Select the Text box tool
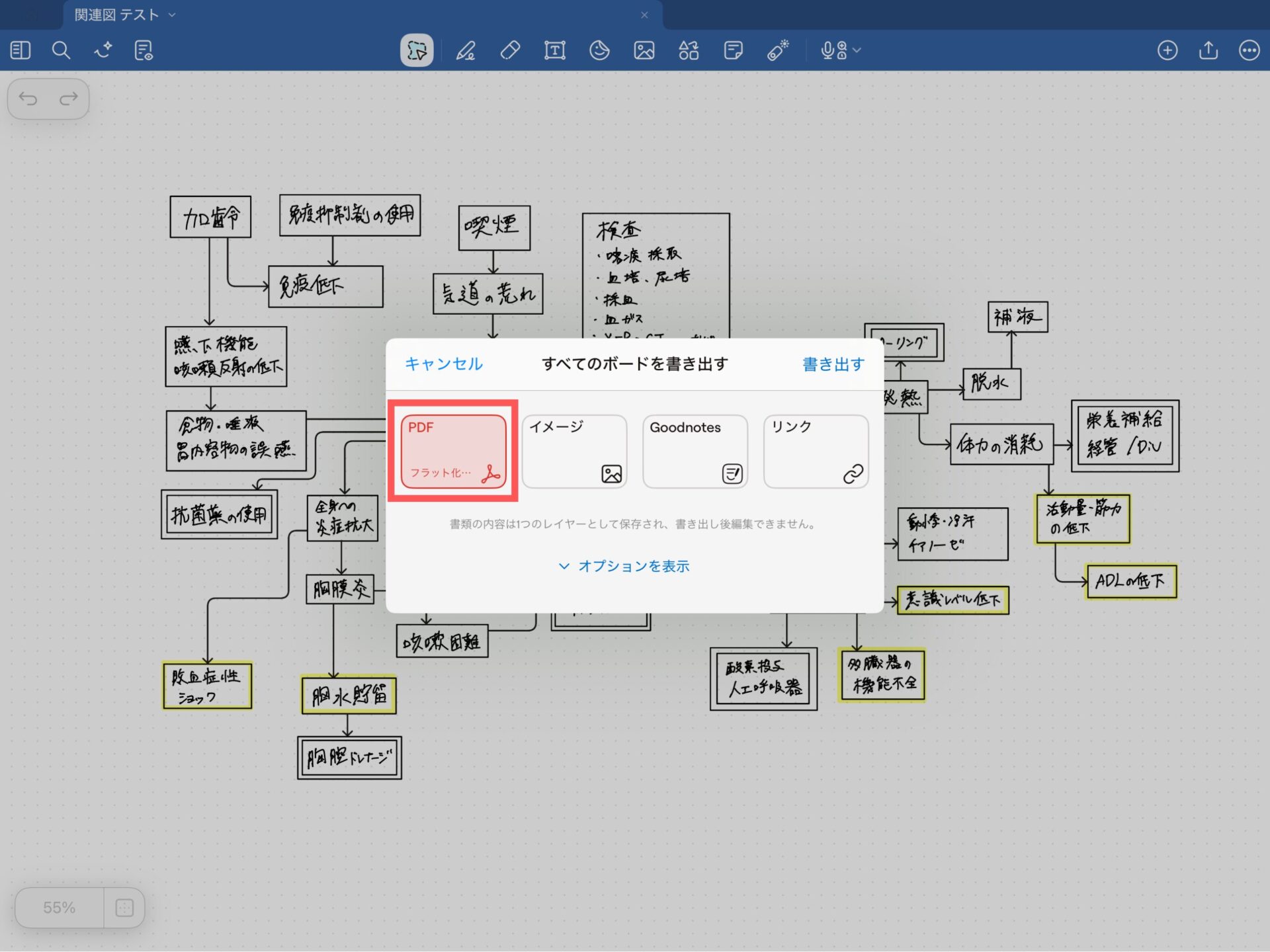 point(554,50)
